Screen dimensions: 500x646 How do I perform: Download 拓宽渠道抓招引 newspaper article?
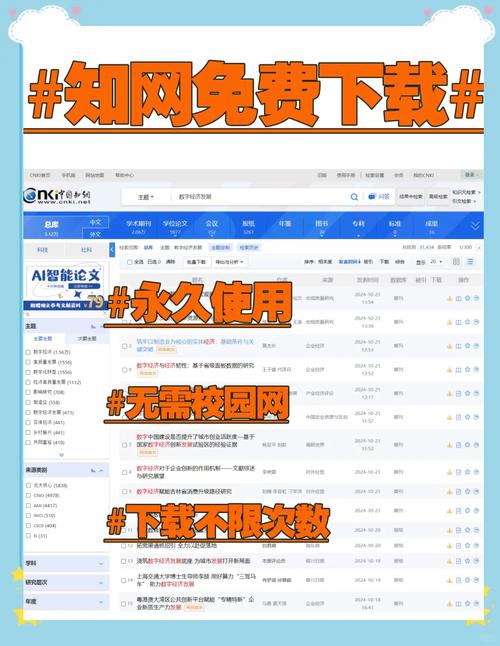(449, 545)
